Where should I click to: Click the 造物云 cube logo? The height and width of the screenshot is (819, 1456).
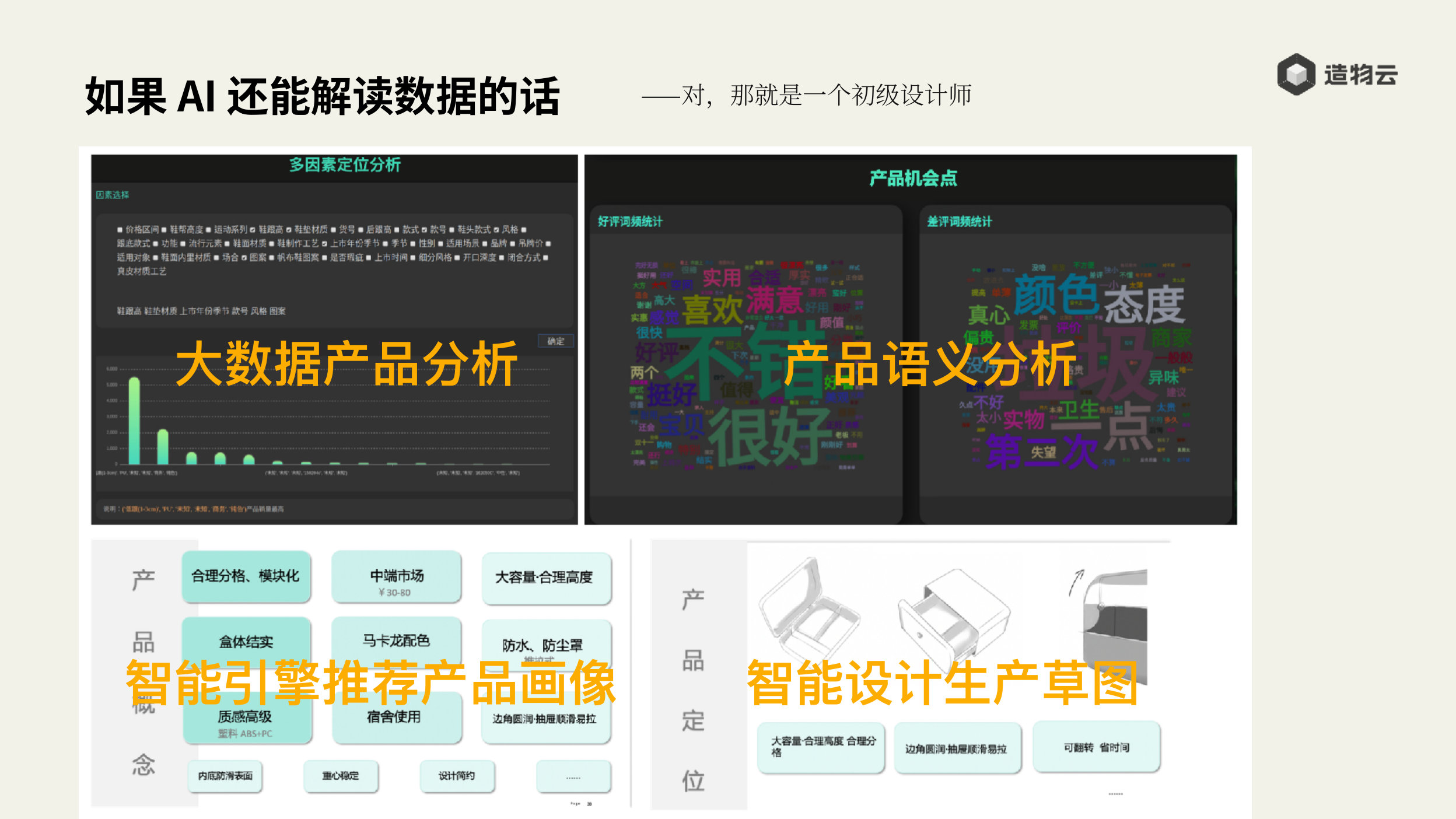pyautogui.click(x=1296, y=74)
